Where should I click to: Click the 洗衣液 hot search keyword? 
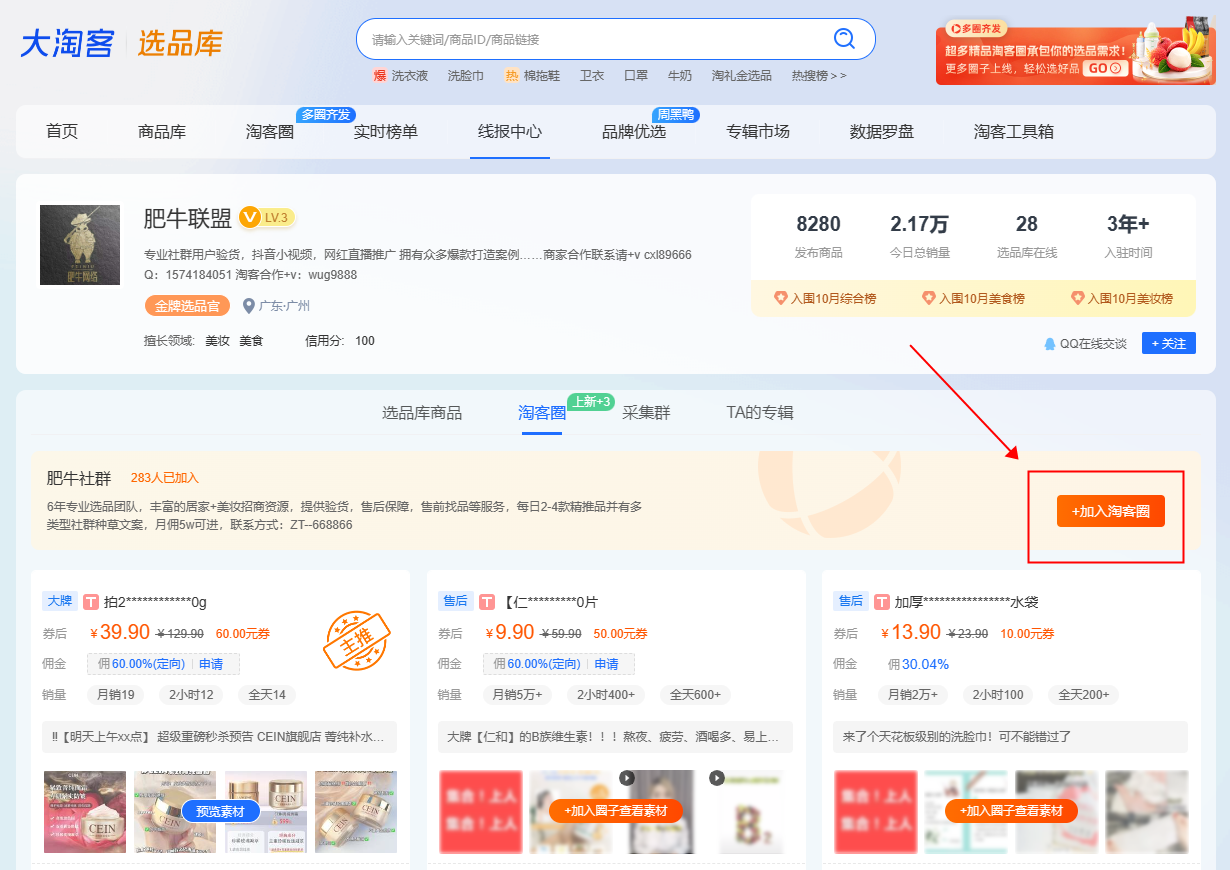(409, 76)
